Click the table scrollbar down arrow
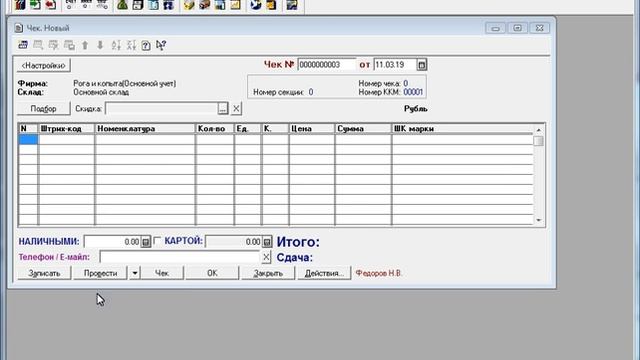 pos(539,220)
